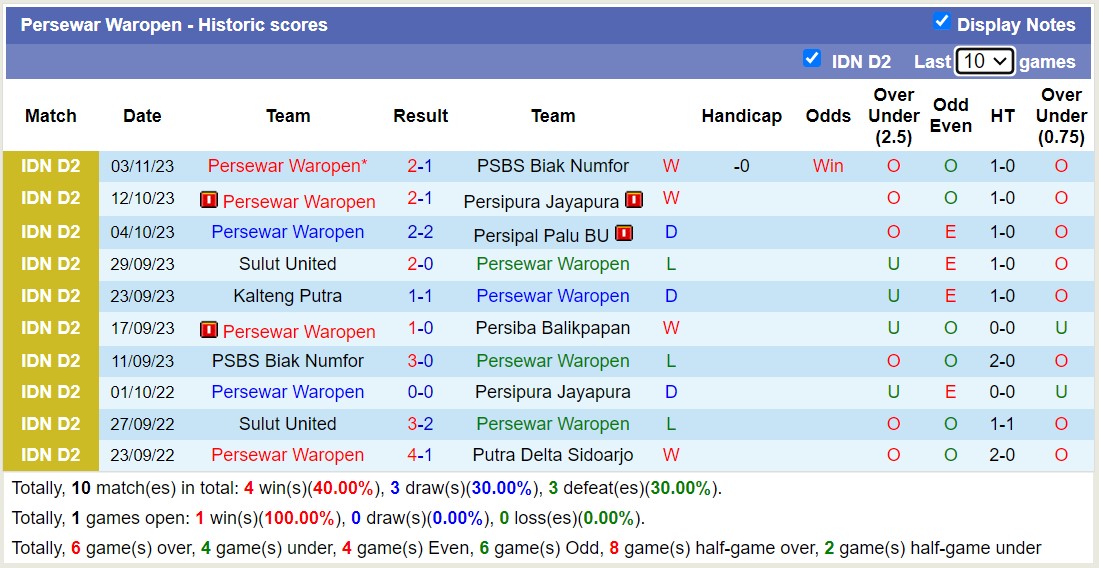Image resolution: width=1099 pixels, height=568 pixels.
Task: Open the 2-2 result versus Persipal Palu BU
Action: pyautogui.click(x=420, y=232)
